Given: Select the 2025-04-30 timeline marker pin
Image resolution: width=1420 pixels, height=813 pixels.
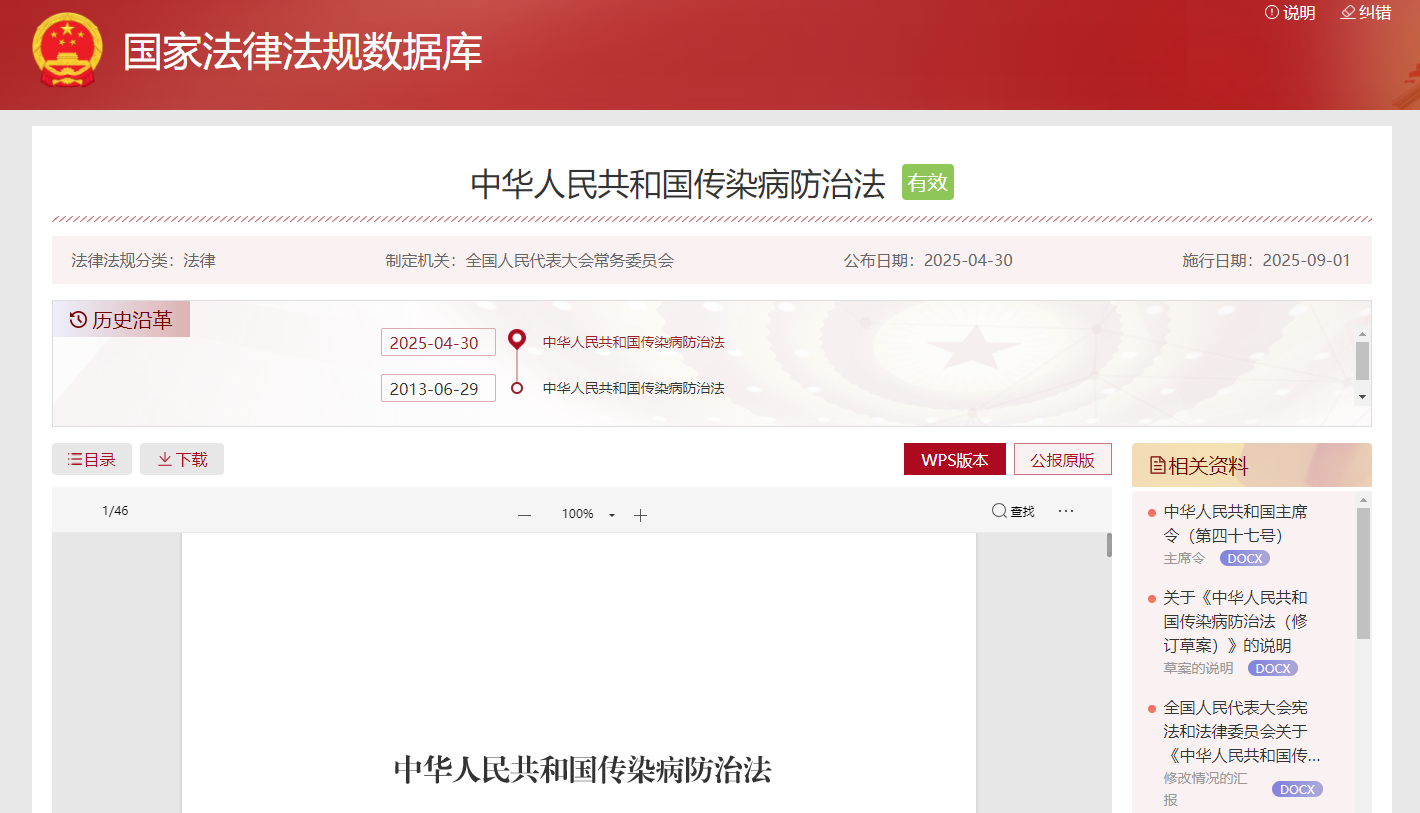Looking at the screenshot, I should [x=517, y=340].
